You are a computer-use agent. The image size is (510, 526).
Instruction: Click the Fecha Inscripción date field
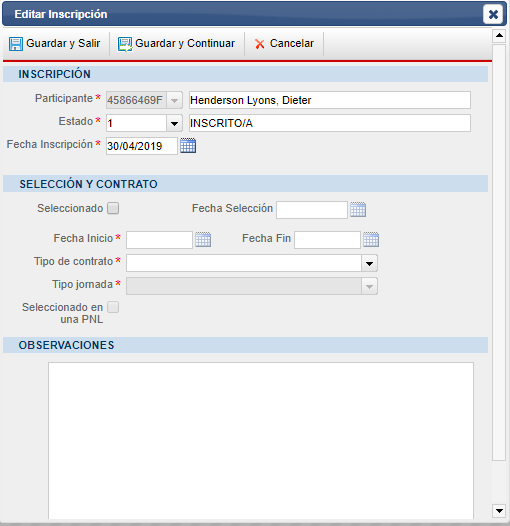142,146
